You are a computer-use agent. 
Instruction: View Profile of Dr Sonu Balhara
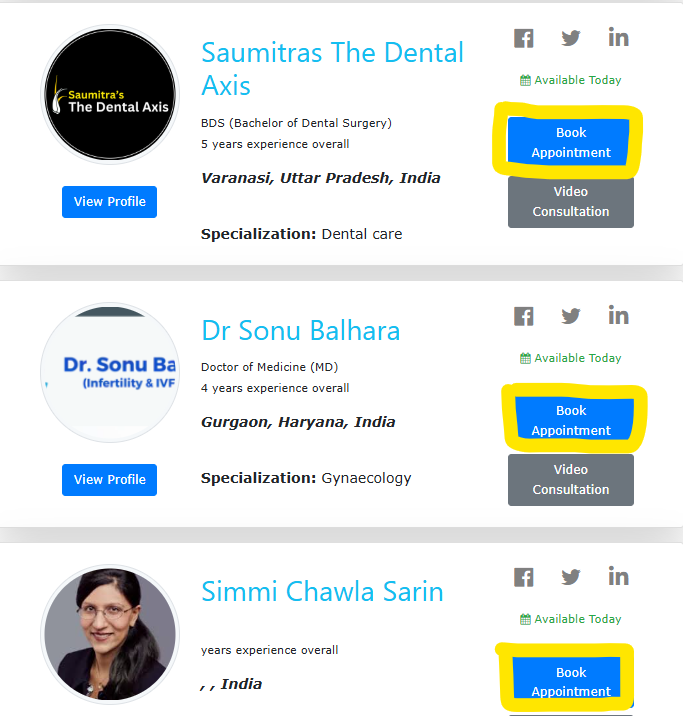(110, 480)
